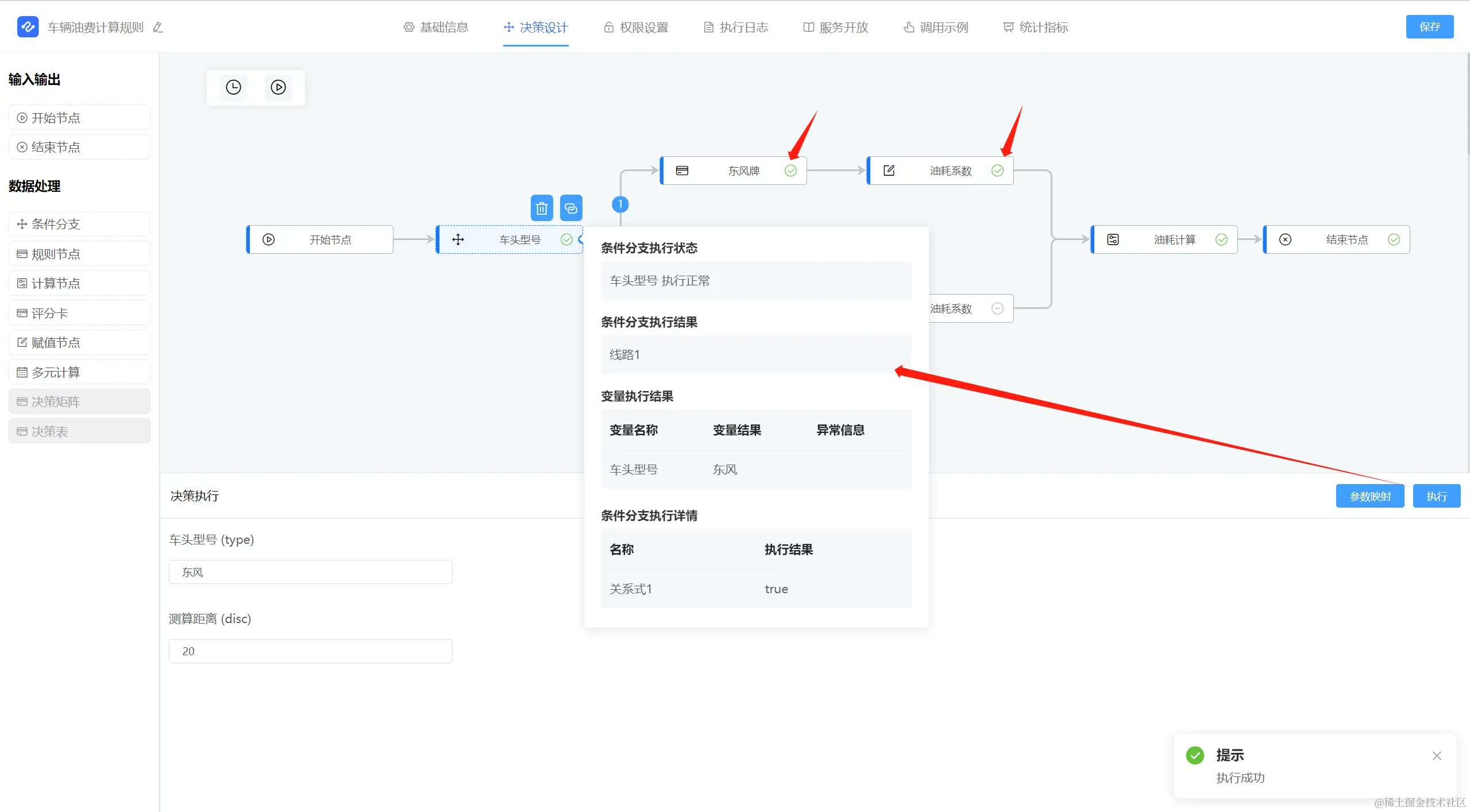The width and height of the screenshot is (1470, 812).
Task: Click the 车头型号 (type) input field
Action: 310,572
